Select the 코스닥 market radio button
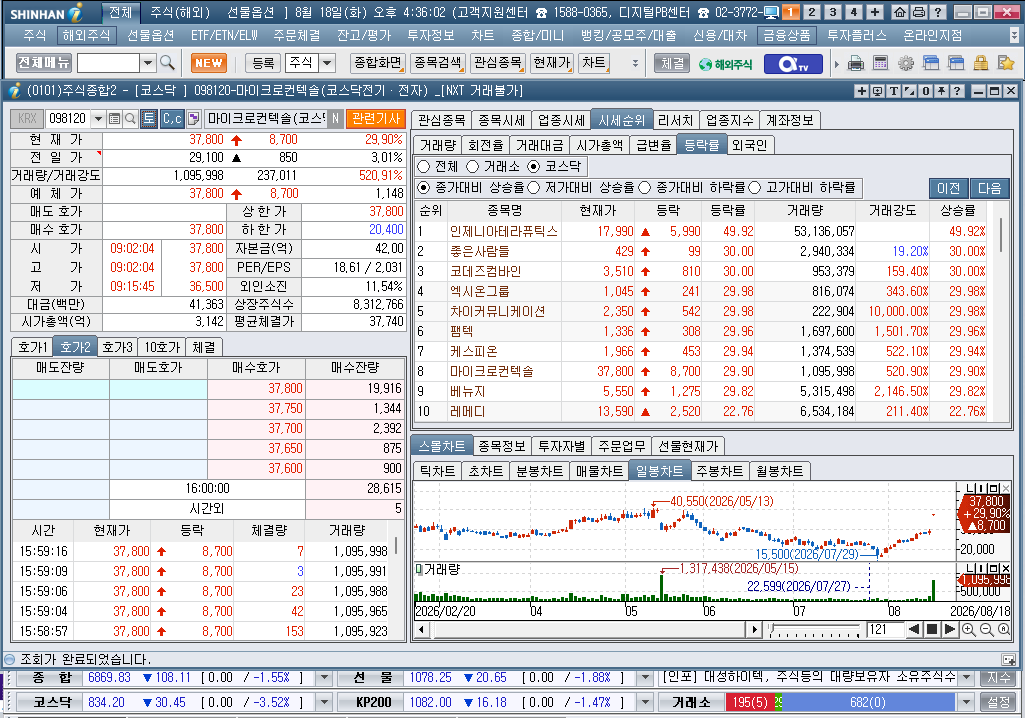This screenshot has width=1025, height=718. click(533, 166)
